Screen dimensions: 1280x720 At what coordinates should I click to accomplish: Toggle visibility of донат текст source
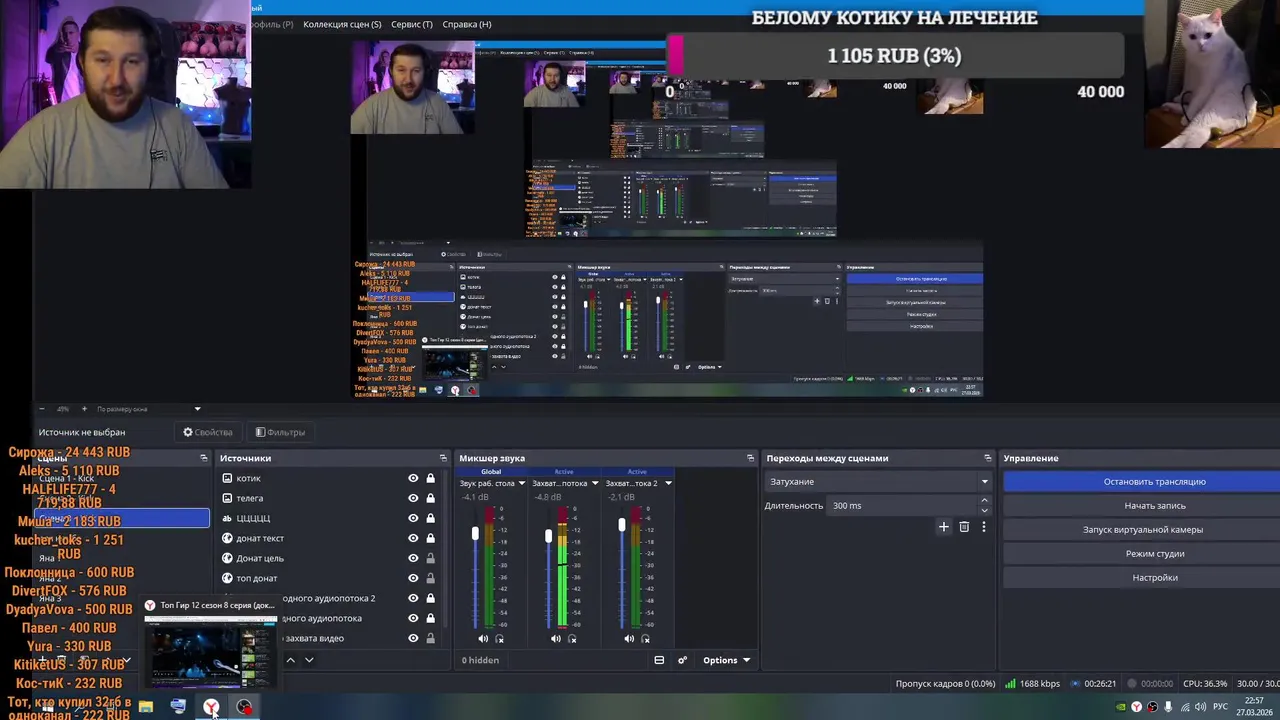[413, 538]
